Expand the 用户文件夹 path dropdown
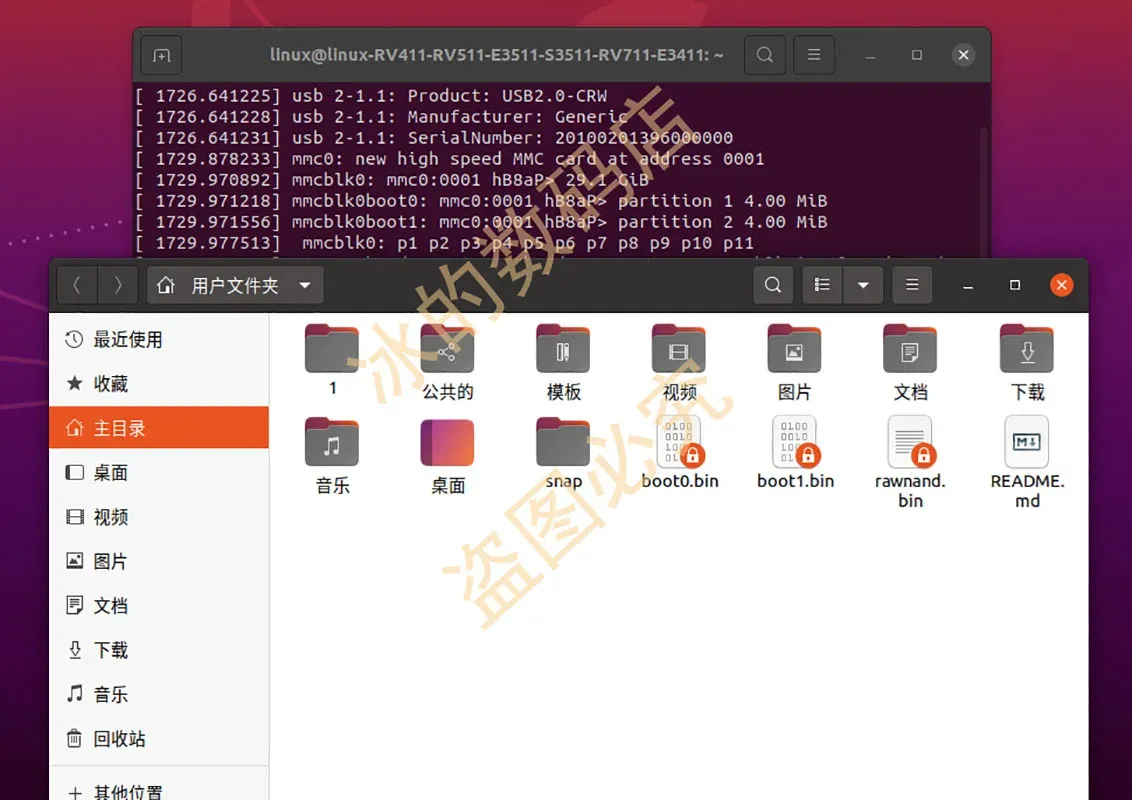Viewport: 1132px width, 800px height. point(305,286)
